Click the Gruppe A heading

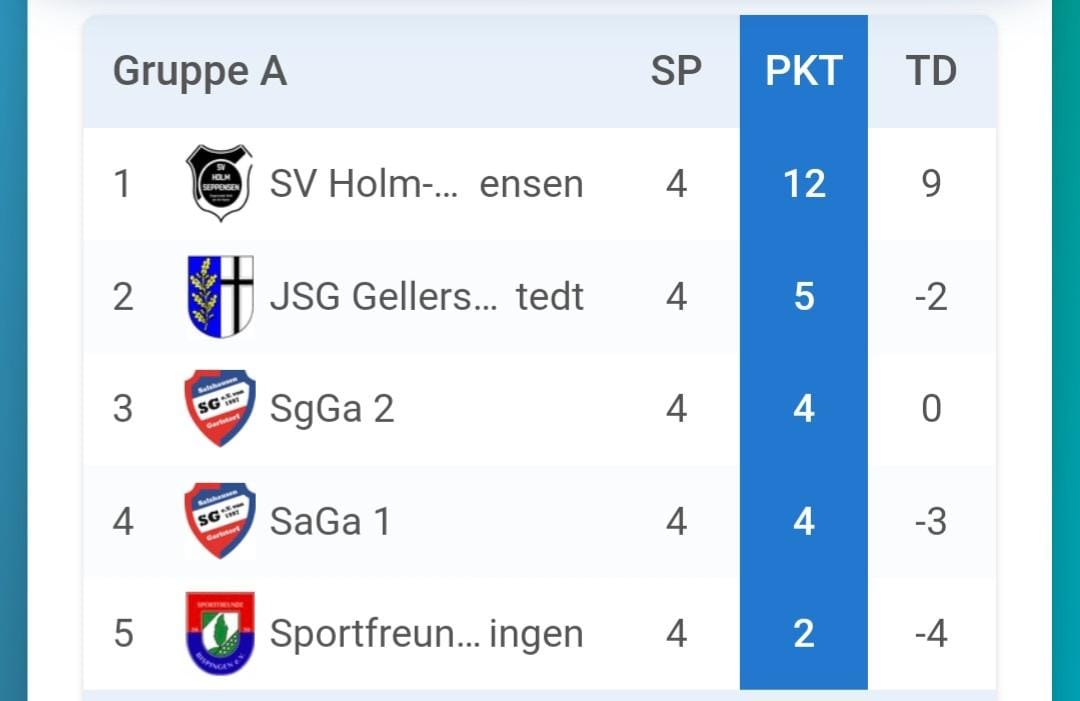pyautogui.click(x=200, y=72)
